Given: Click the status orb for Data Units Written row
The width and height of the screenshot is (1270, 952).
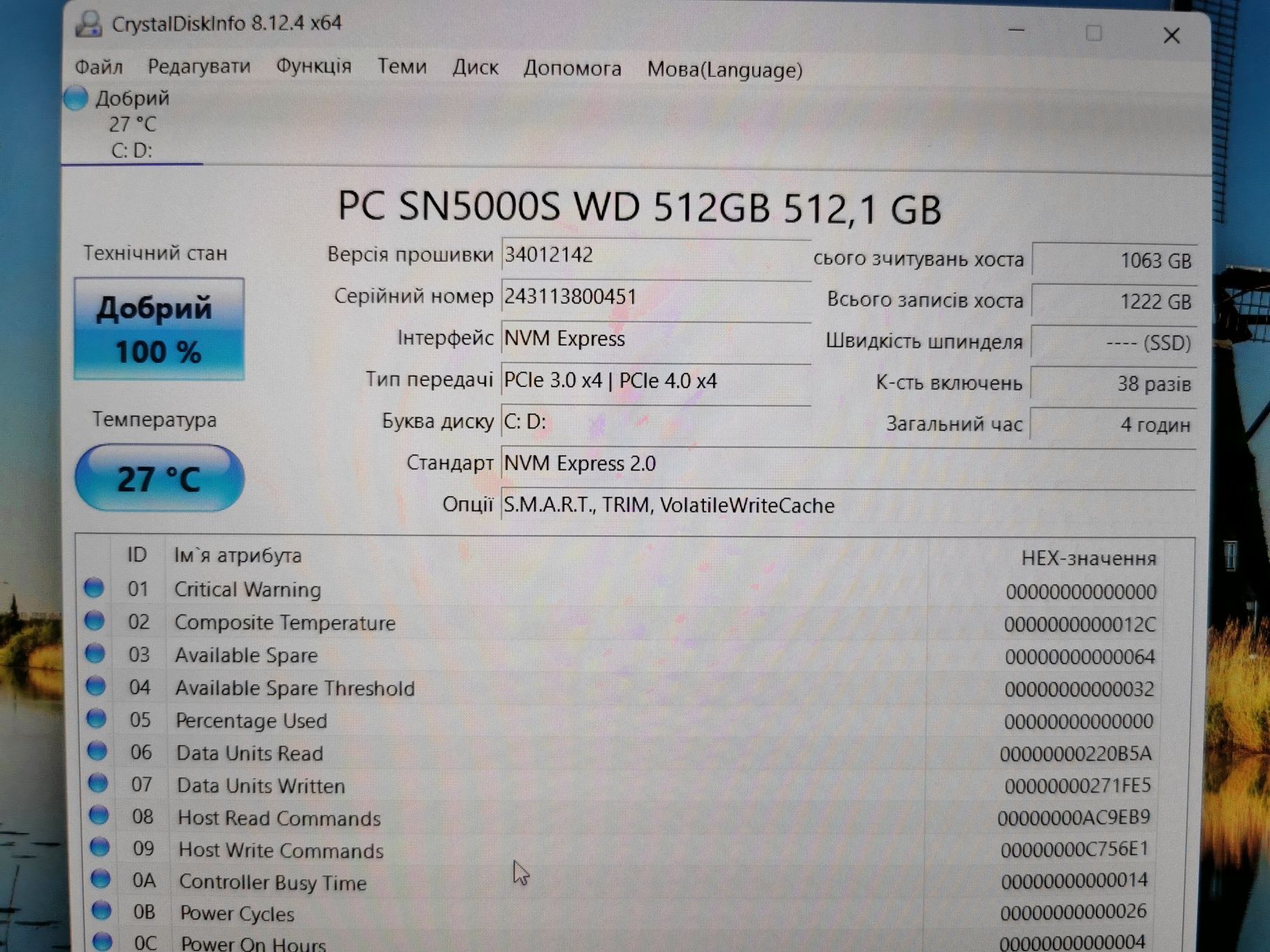Looking at the screenshot, I should [x=98, y=783].
